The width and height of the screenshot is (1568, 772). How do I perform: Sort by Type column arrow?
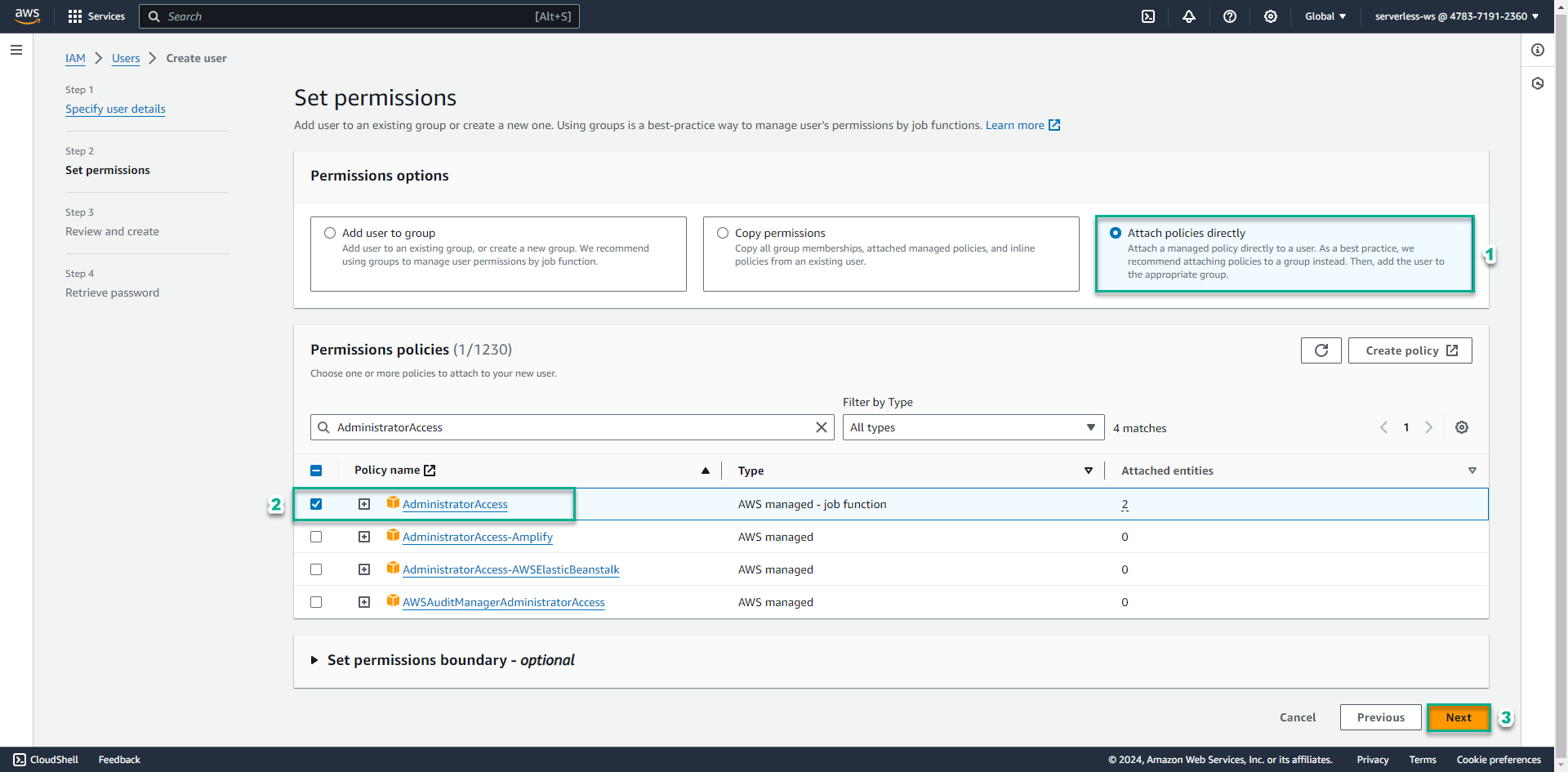point(1088,471)
